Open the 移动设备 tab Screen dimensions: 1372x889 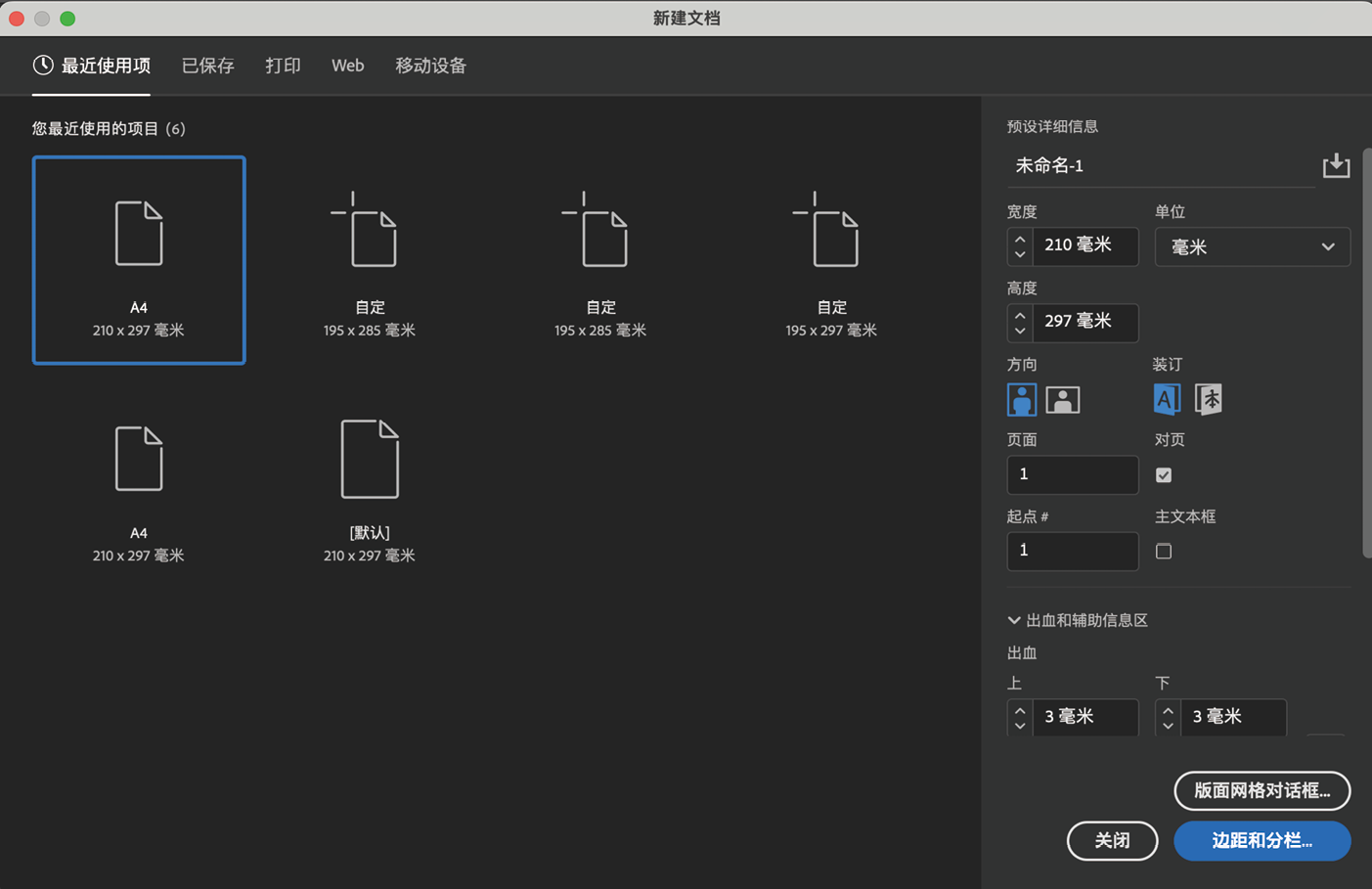(x=430, y=66)
